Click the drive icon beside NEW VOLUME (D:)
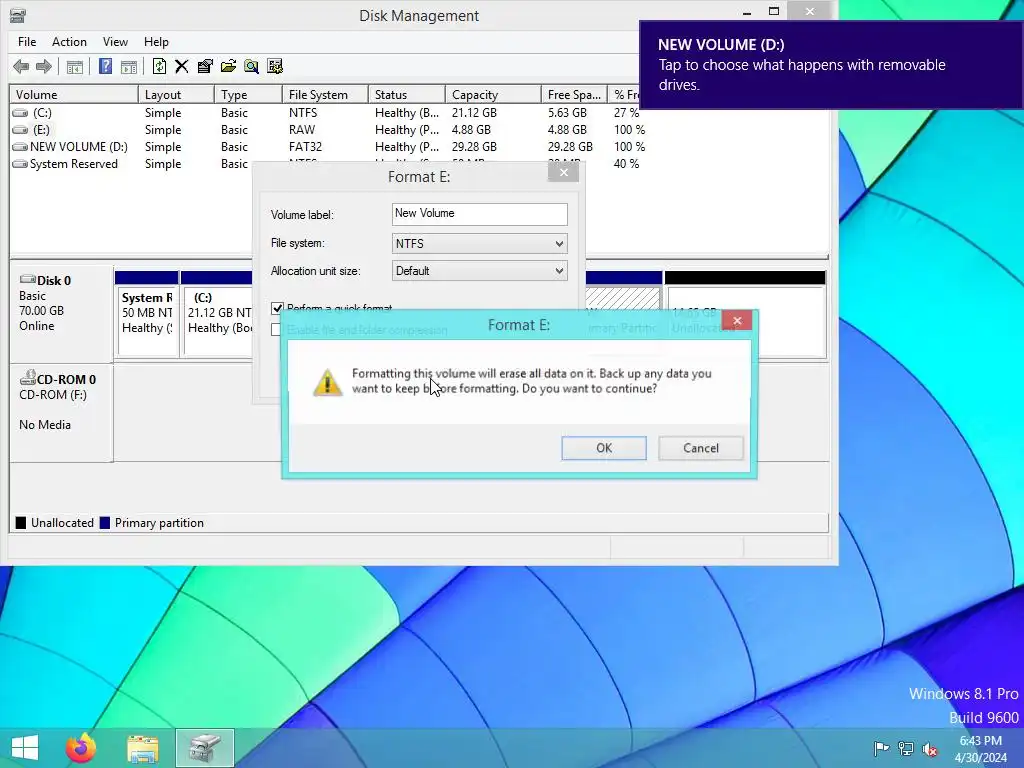 pyautogui.click(x=20, y=147)
